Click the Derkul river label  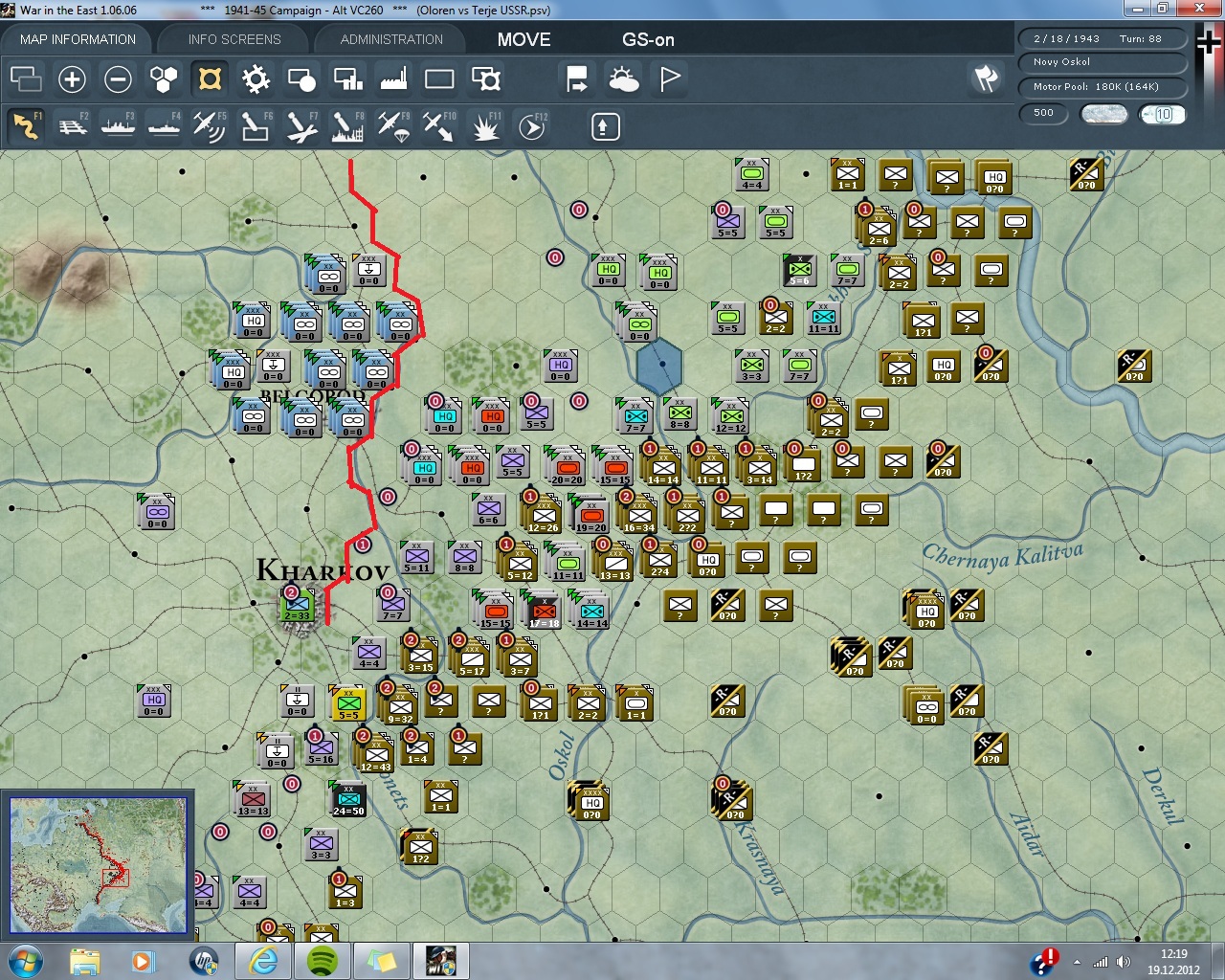coord(1163,796)
